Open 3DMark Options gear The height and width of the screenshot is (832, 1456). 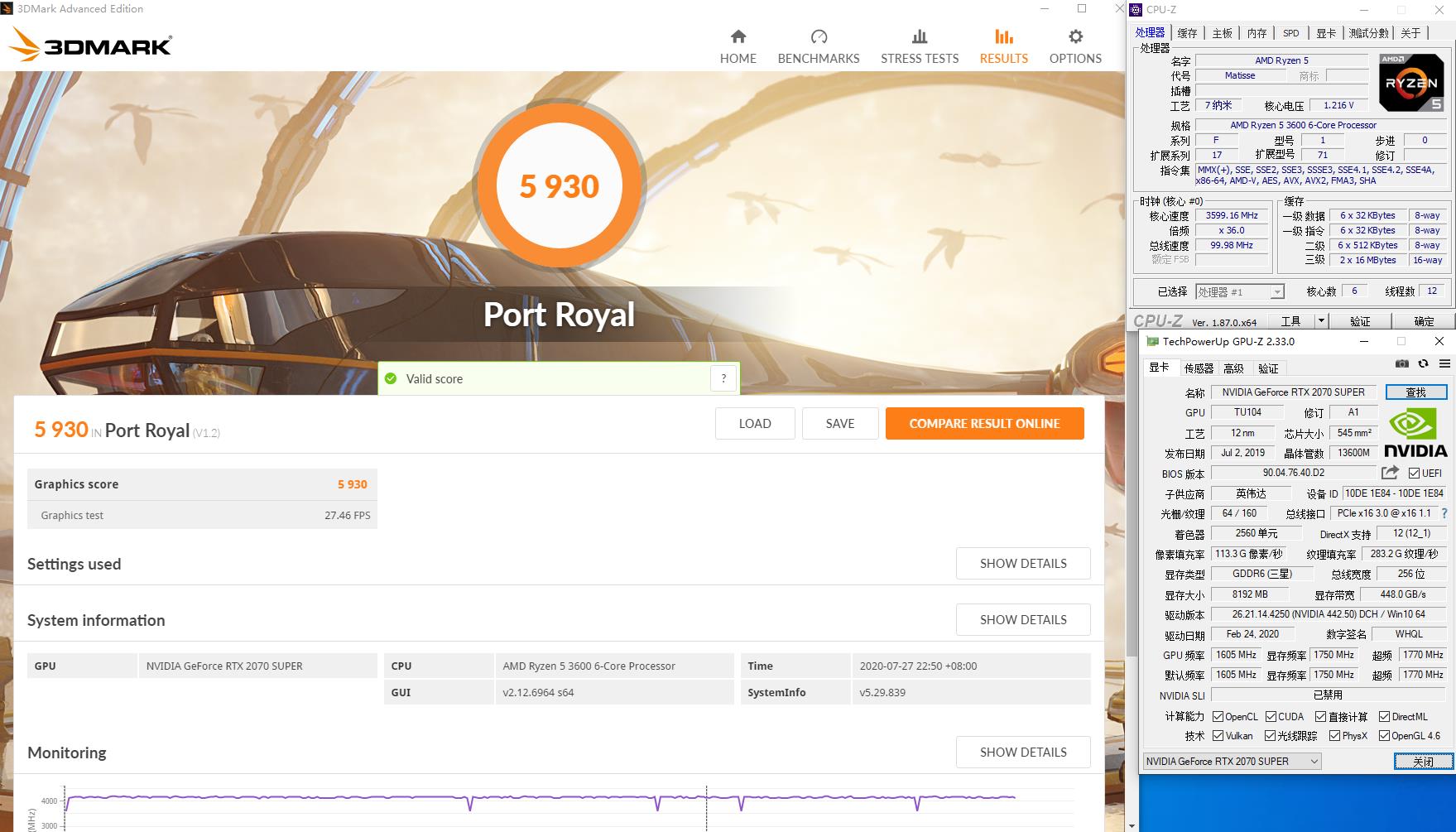coord(1074,46)
